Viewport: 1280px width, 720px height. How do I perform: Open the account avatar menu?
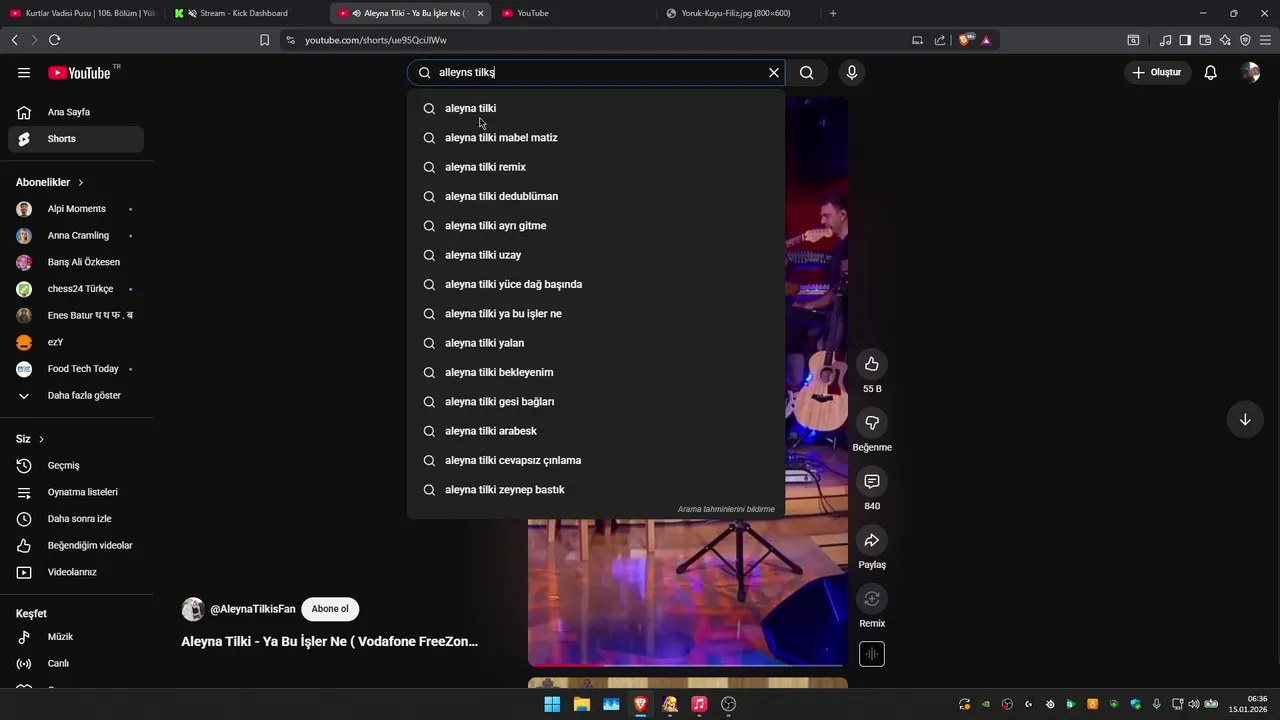1250,72
